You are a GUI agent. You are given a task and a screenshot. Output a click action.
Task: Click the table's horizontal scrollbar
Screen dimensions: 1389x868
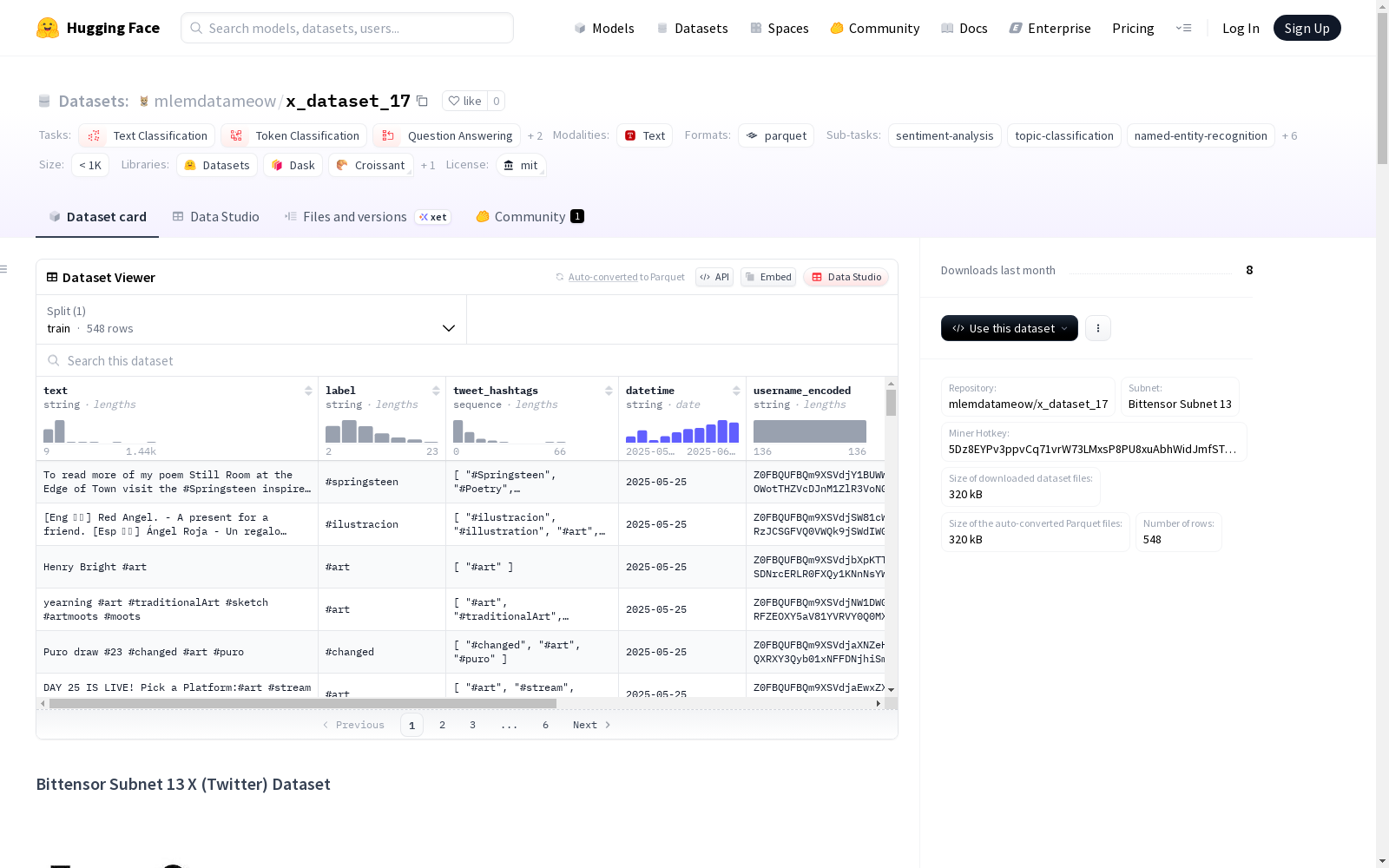click(x=303, y=703)
